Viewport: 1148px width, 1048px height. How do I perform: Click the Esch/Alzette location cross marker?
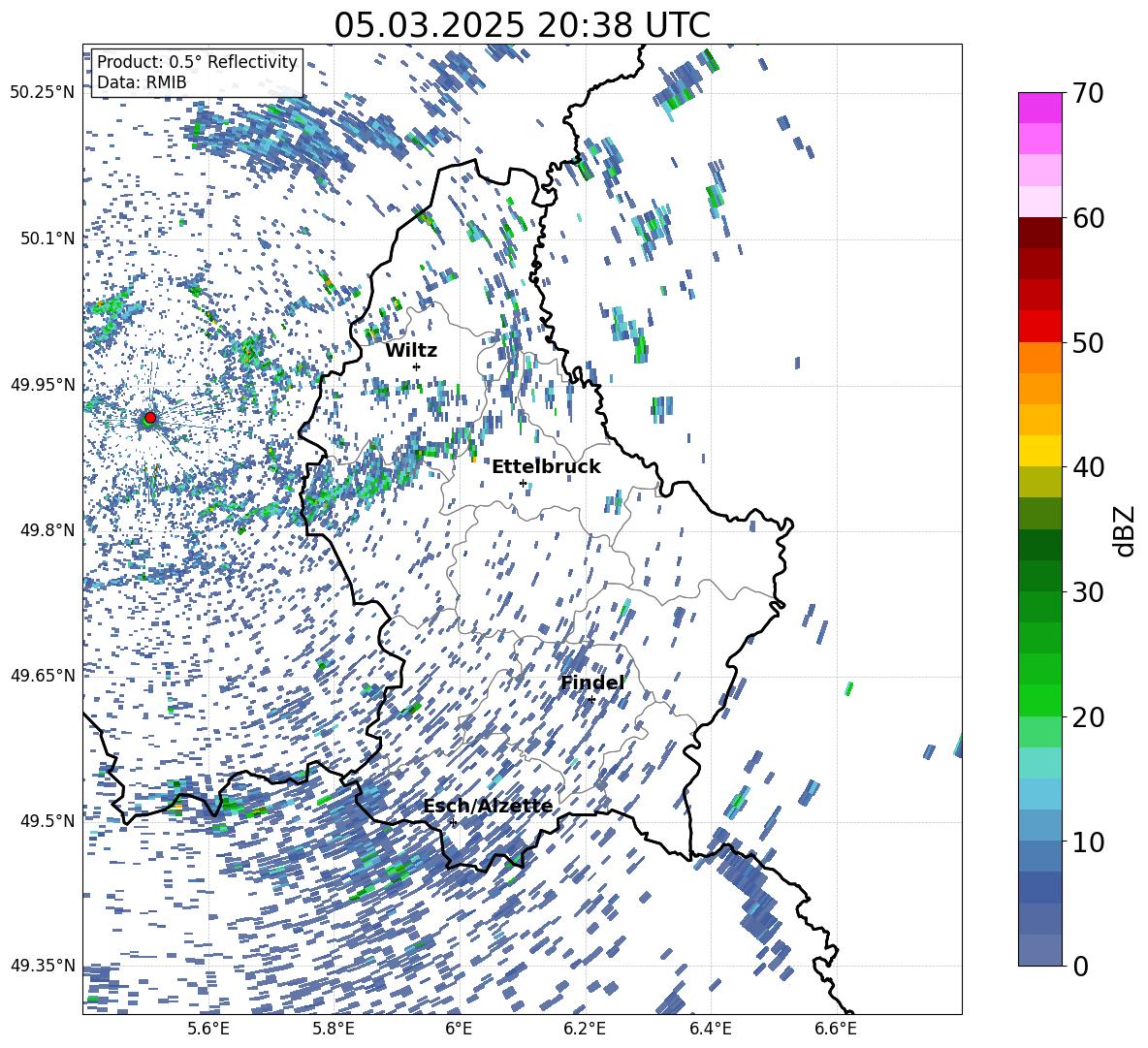(453, 822)
